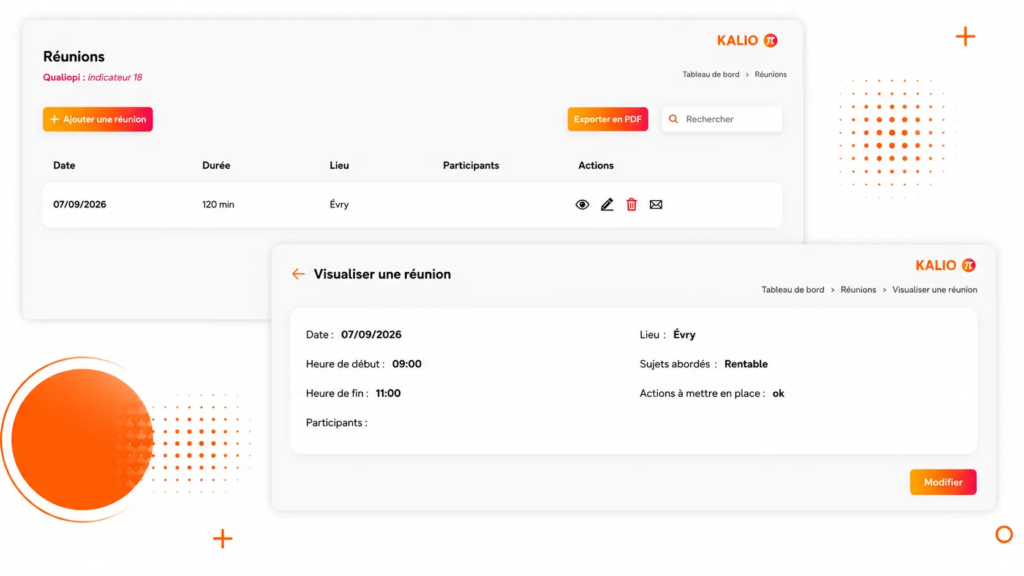Go back using the orange left arrow
The height and width of the screenshot is (576, 1024).
pos(298,274)
